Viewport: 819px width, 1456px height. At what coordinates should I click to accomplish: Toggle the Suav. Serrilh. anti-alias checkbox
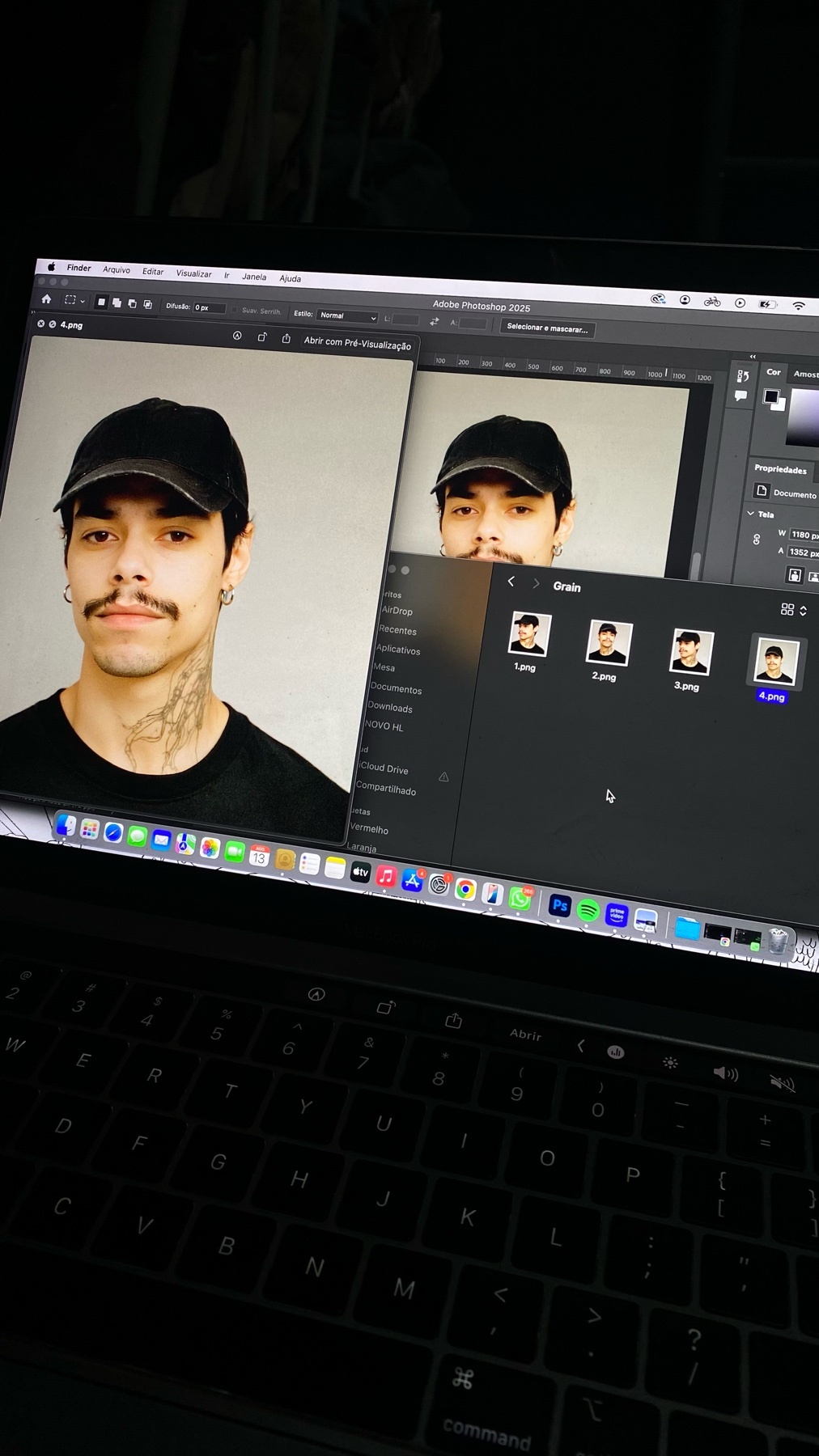pyautogui.click(x=235, y=310)
